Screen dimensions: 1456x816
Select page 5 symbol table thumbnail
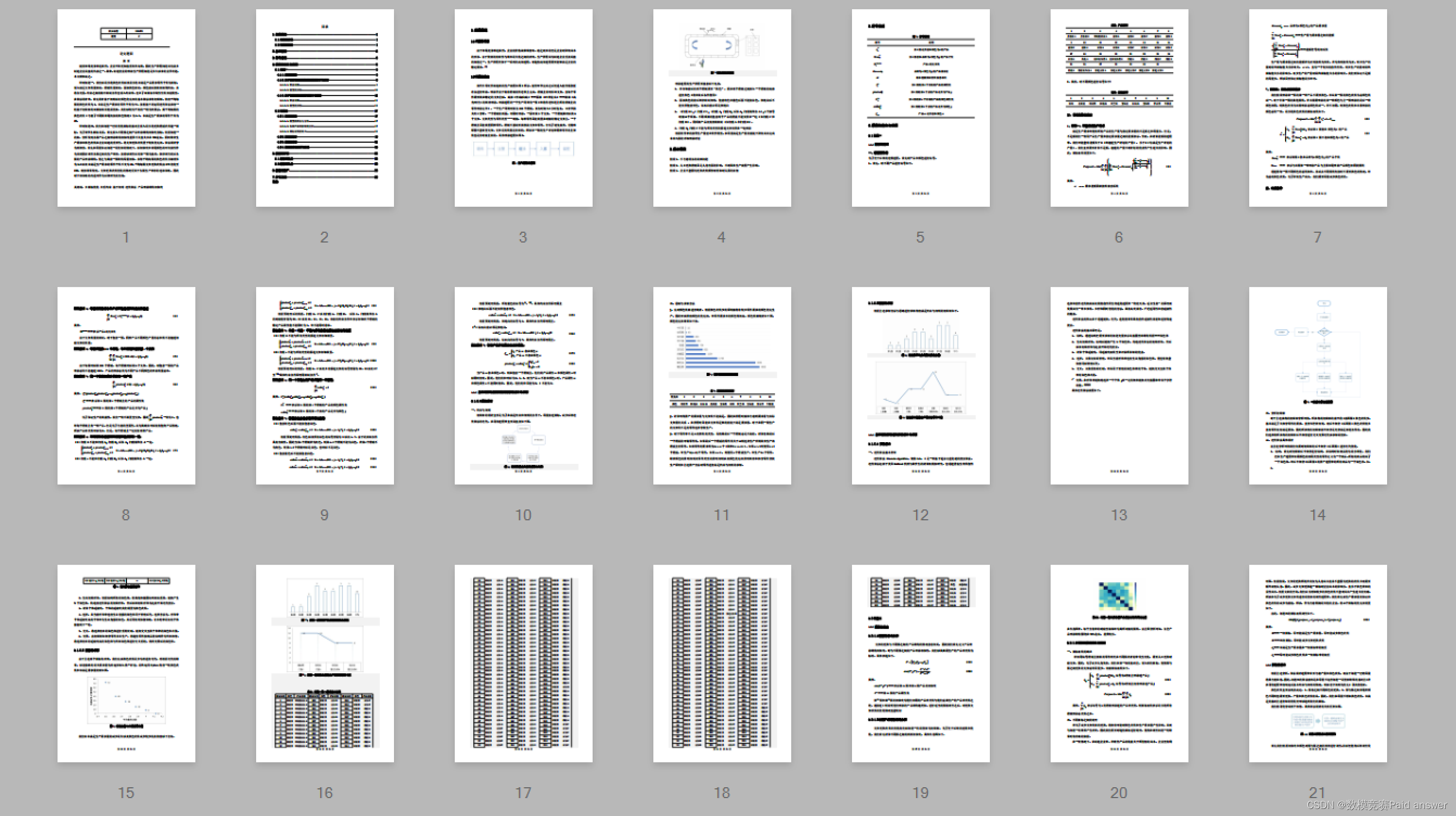(920, 107)
